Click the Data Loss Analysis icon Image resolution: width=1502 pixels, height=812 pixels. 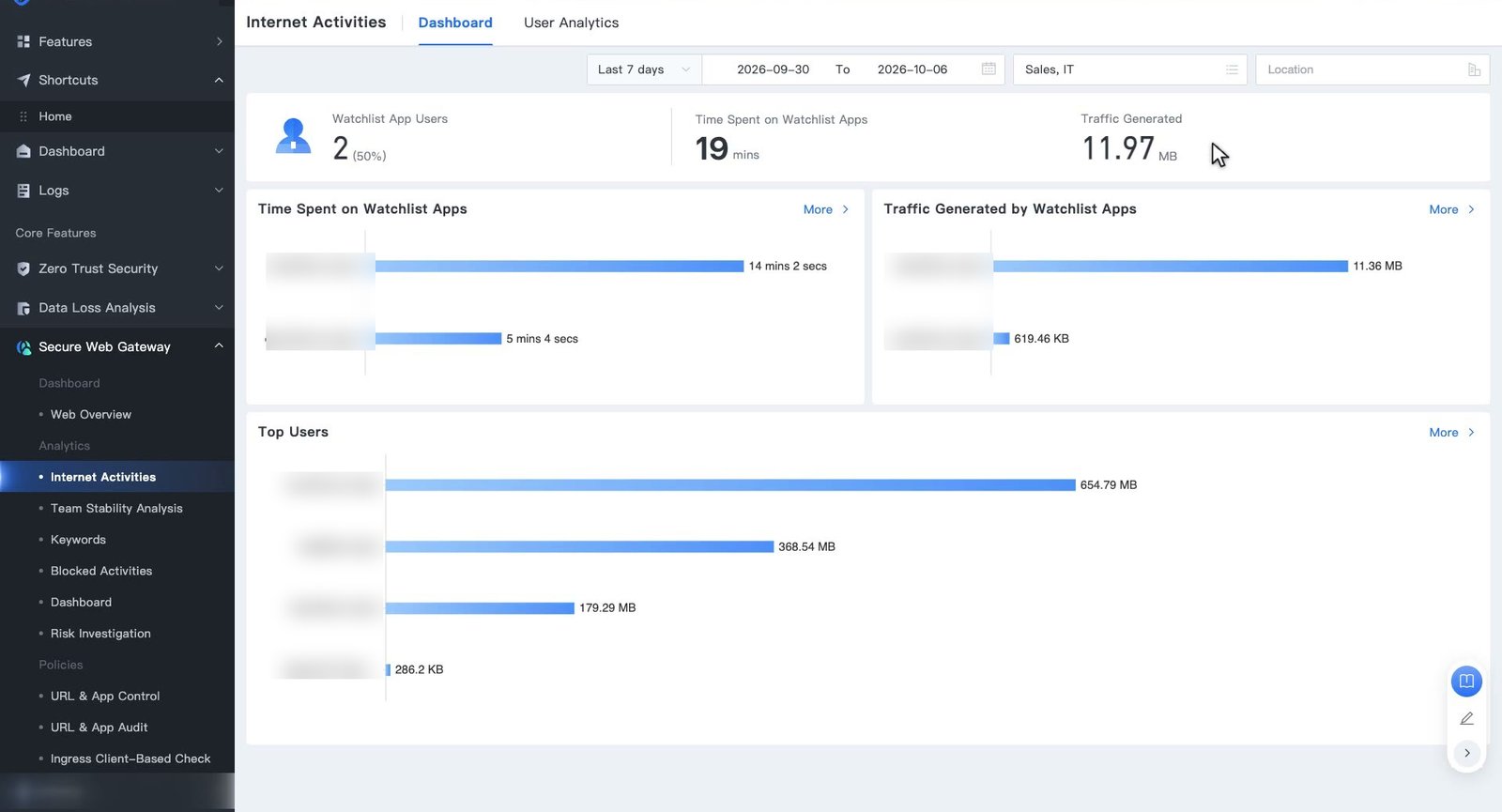point(23,308)
